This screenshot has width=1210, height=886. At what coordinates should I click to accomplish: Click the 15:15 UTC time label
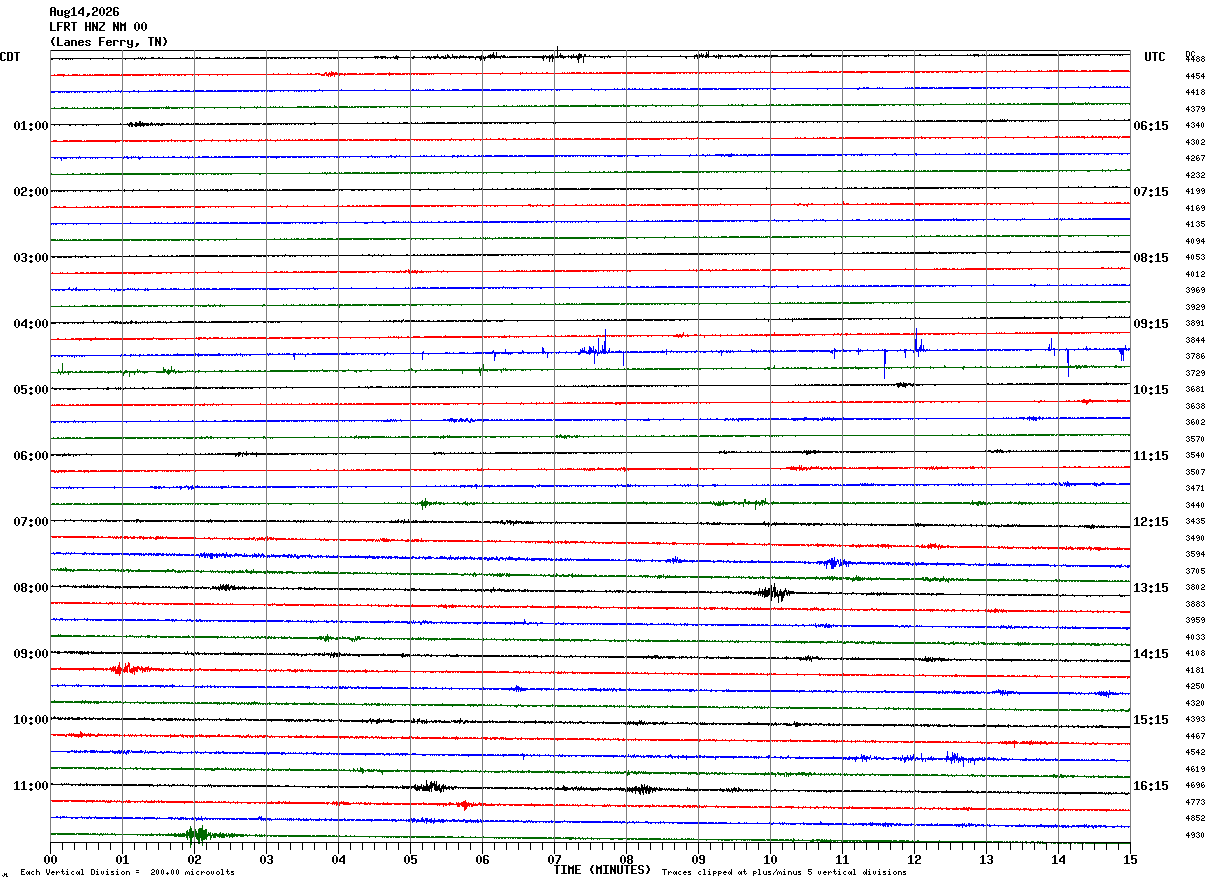point(1151,720)
